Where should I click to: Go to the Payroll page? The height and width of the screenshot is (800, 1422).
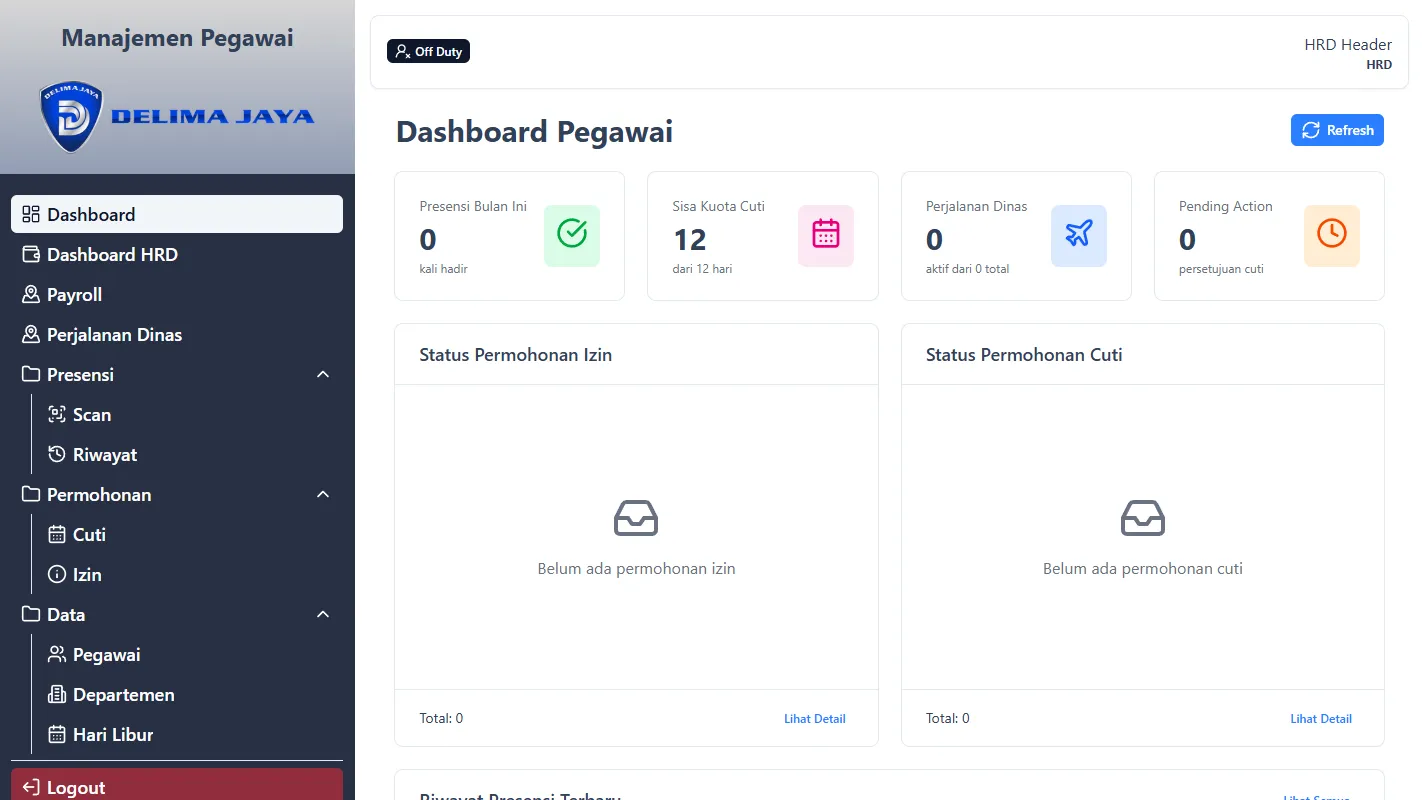click(74, 294)
